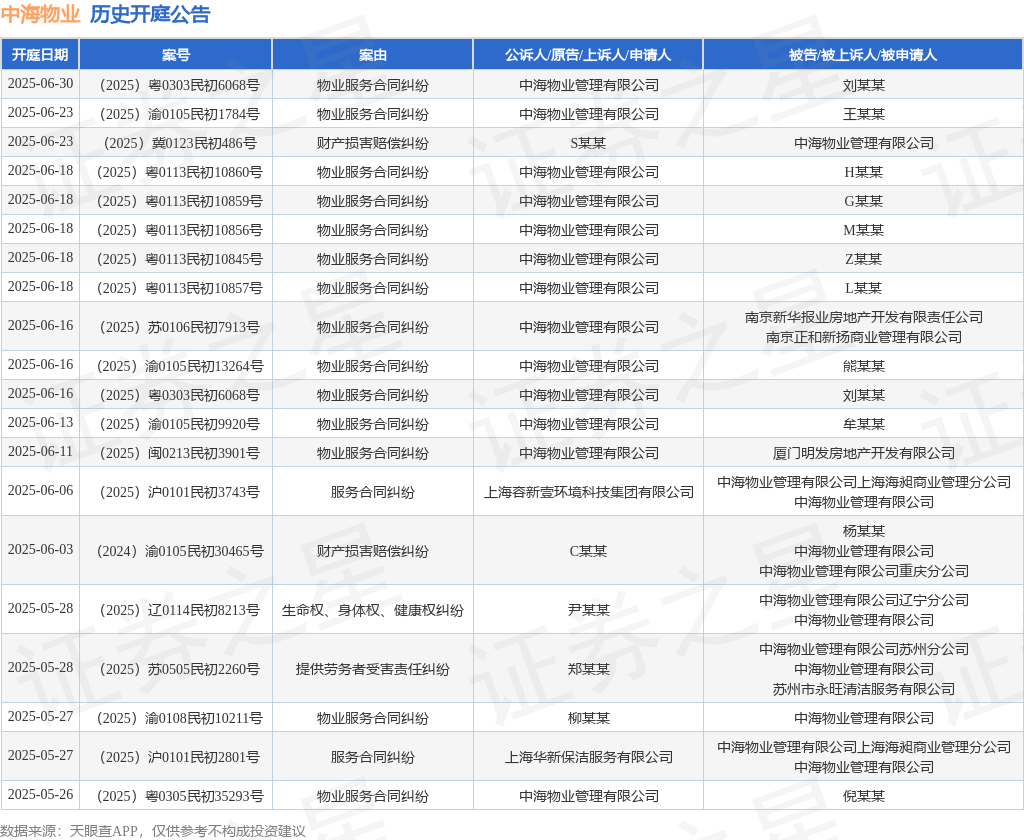Click cause 提供劳务者受害责任纠纷
The image size is (1024, 840).
[372, 669]
